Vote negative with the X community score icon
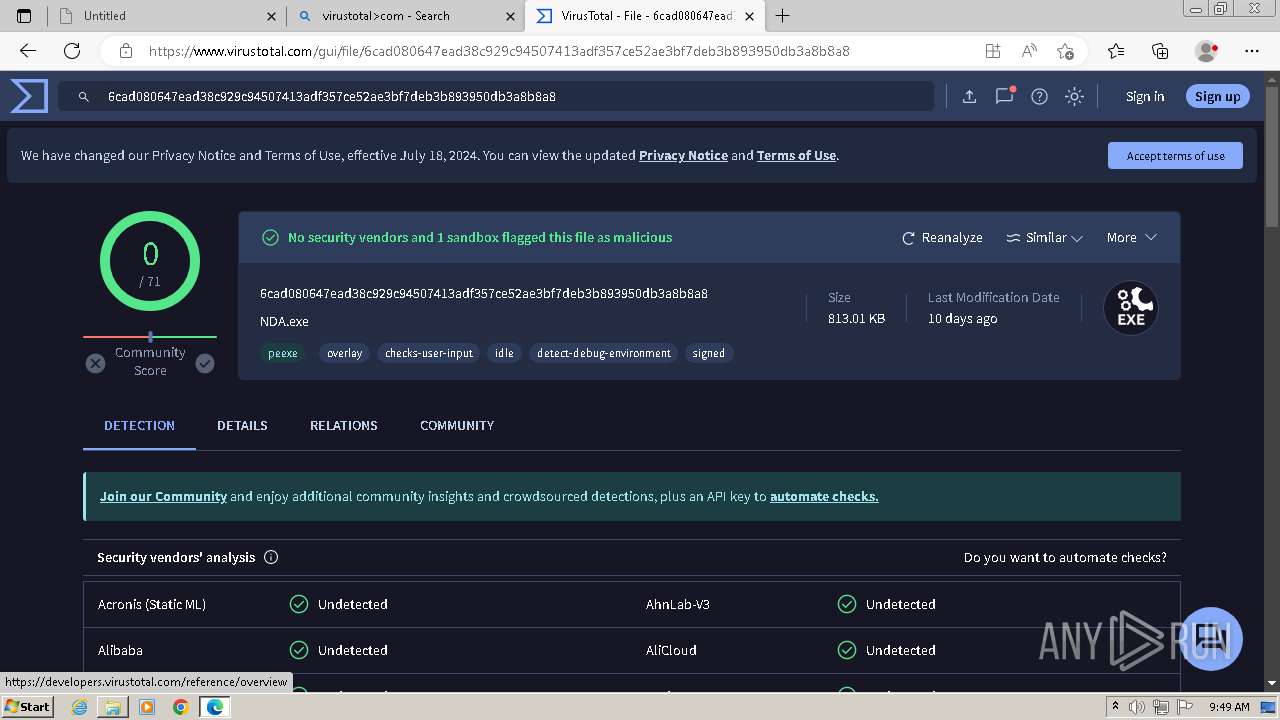Screen dimensions: 1280x720 (x=95, y=363)
